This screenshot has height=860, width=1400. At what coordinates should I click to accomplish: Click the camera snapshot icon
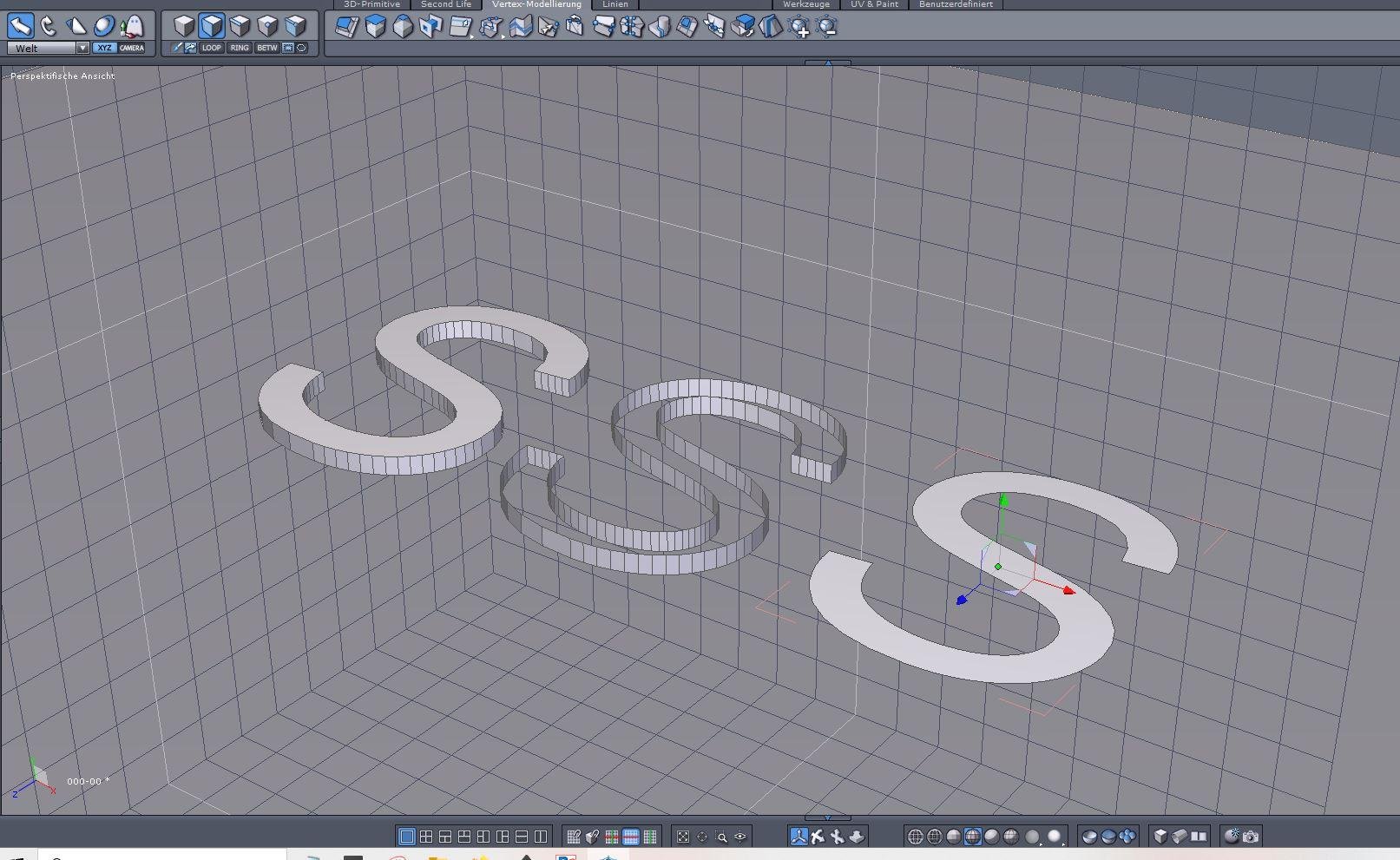pos(1251,837)
